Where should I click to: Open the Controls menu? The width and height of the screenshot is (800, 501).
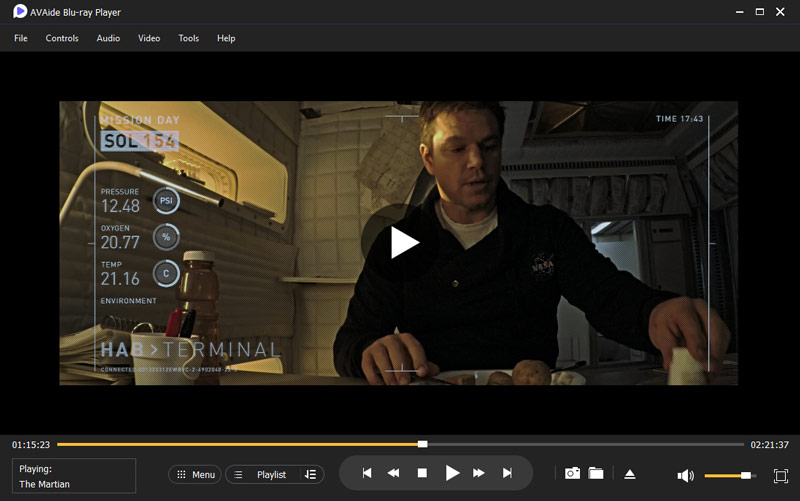coord(62,38)
